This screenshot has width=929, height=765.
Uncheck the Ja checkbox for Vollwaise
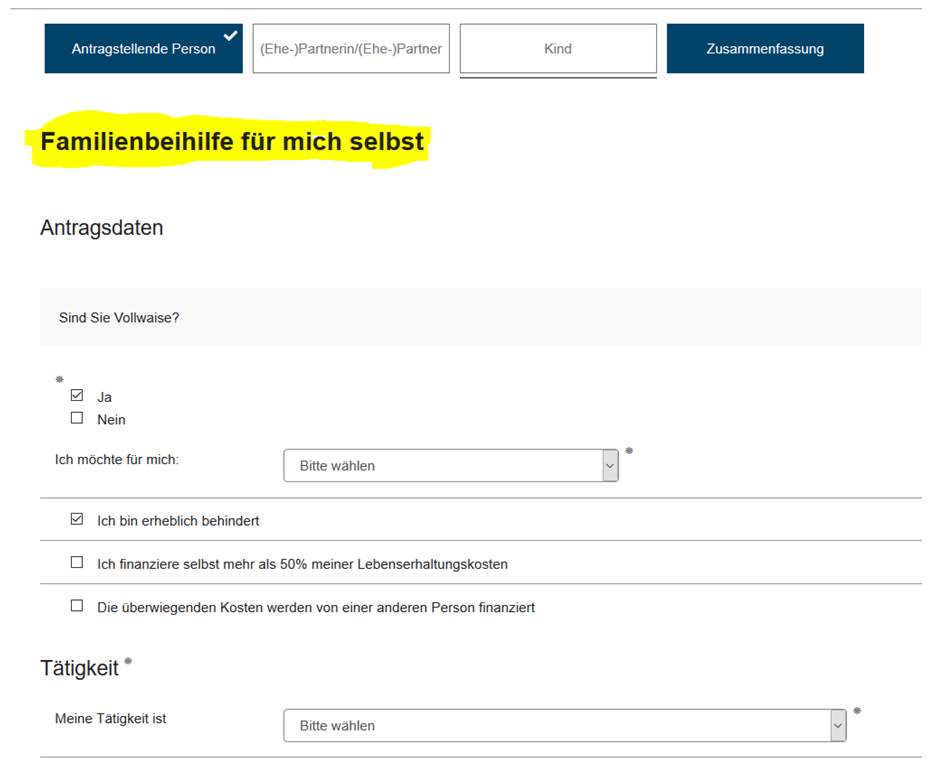(x=77, y=396)
